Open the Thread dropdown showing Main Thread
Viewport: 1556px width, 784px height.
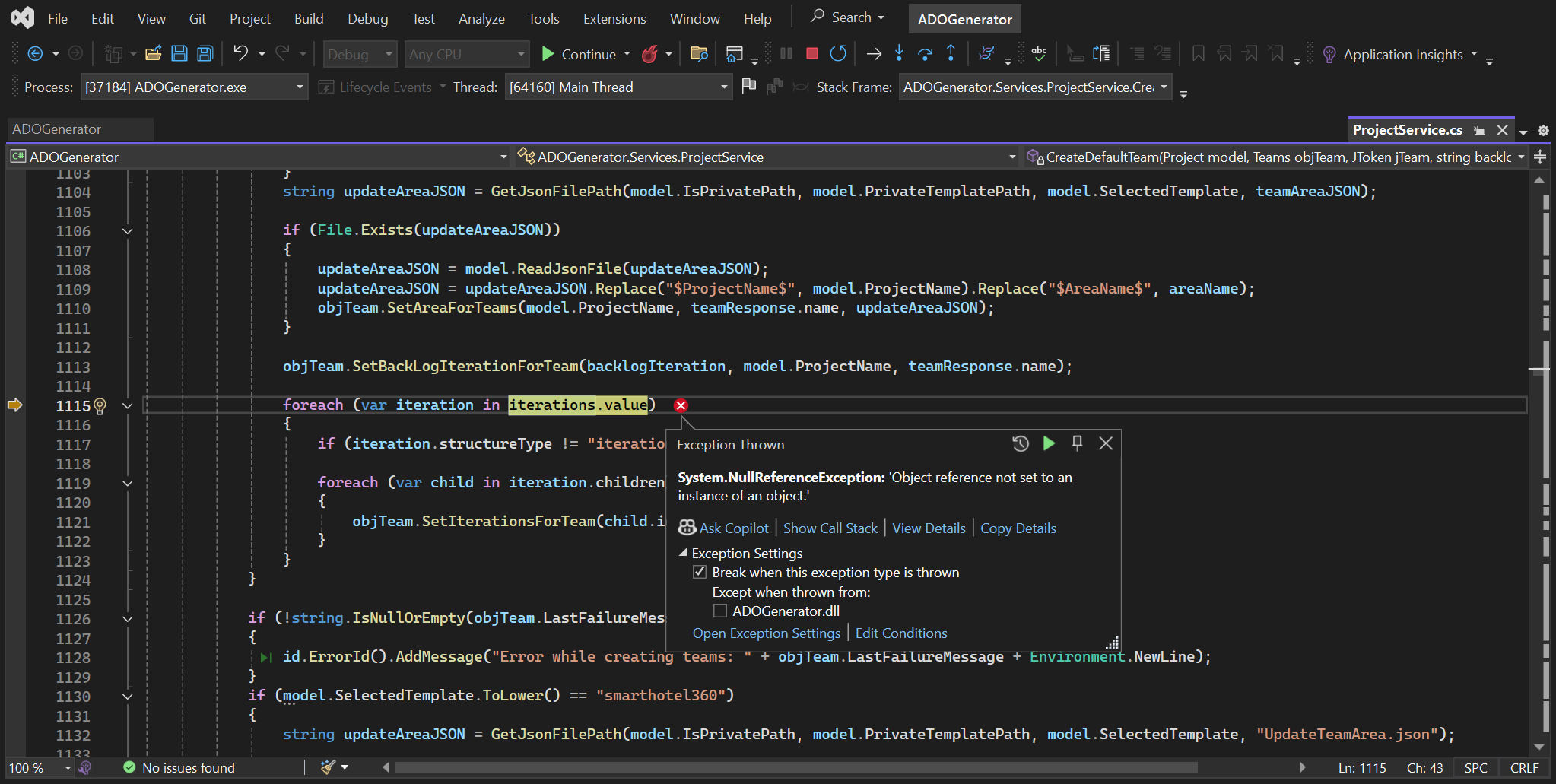618,87
